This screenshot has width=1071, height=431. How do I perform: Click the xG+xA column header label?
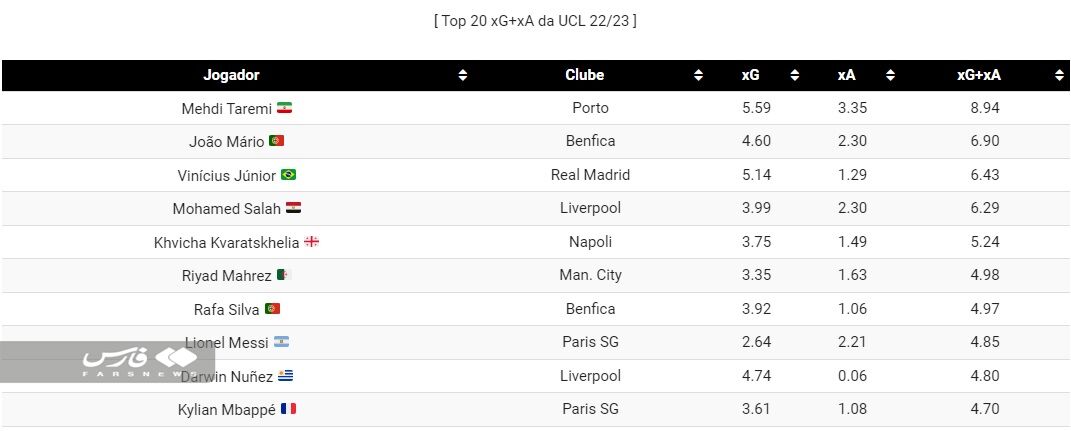978,75
